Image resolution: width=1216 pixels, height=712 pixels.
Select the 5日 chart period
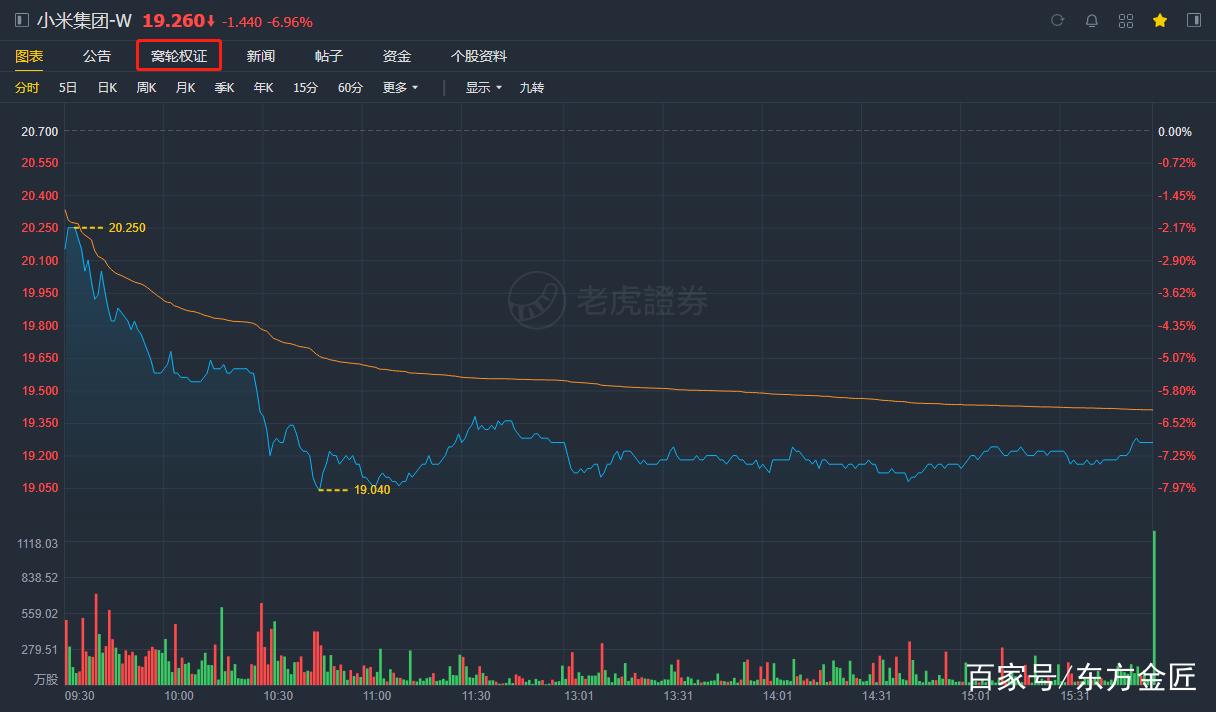[x=68, y=88]
